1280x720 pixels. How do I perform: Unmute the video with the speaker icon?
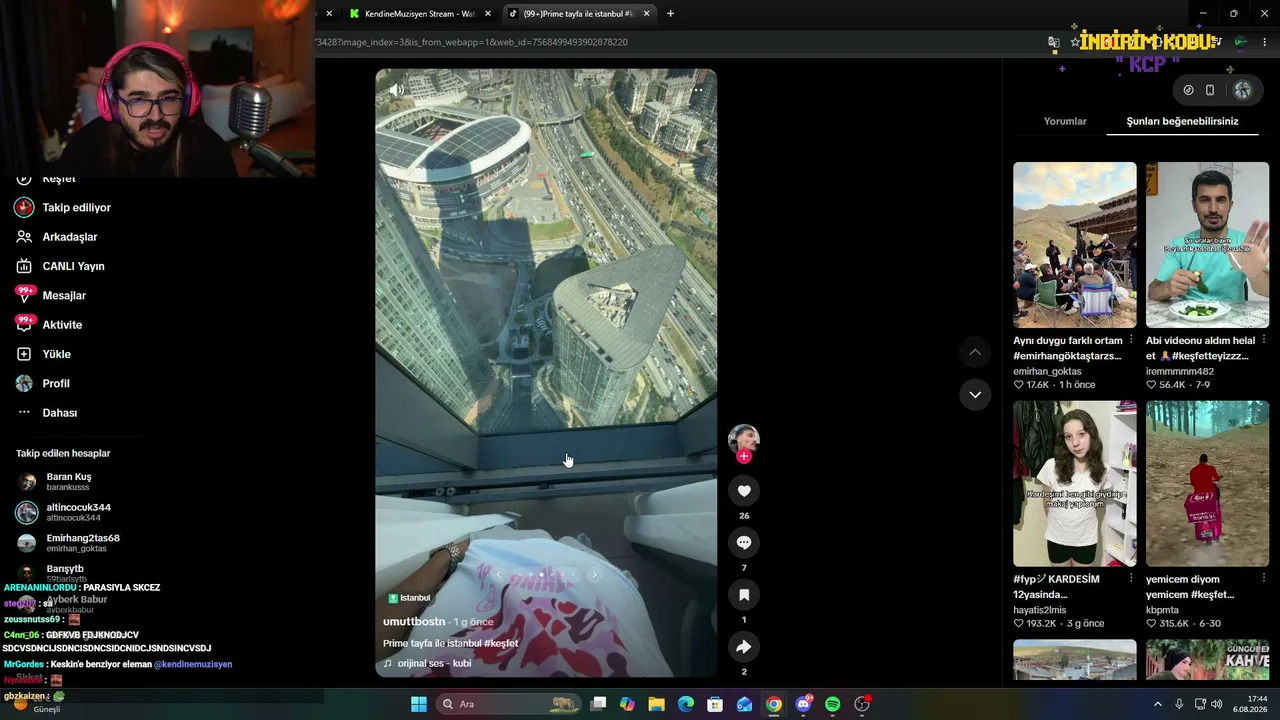click(396, 89)
